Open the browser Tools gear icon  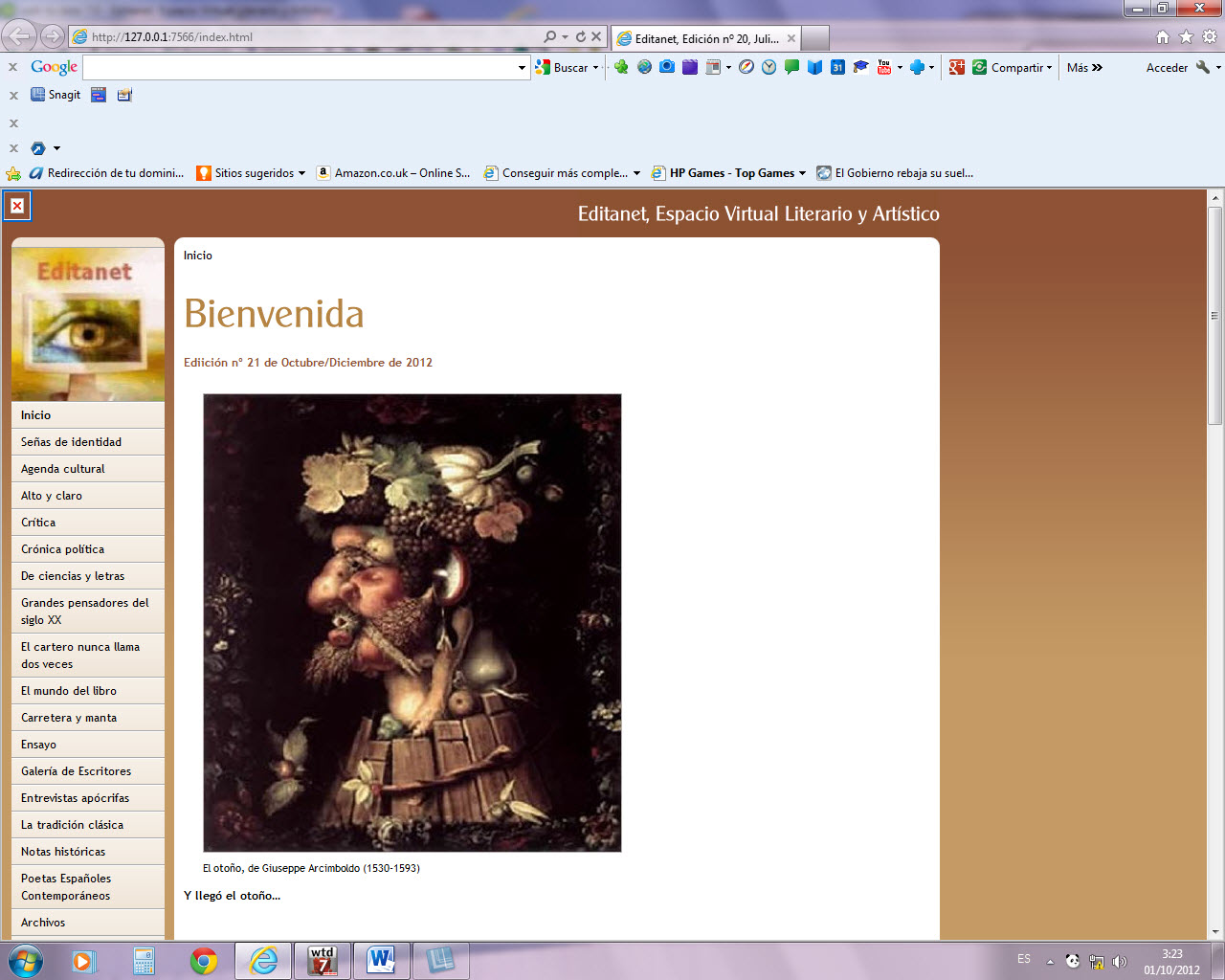(1210, 37)
